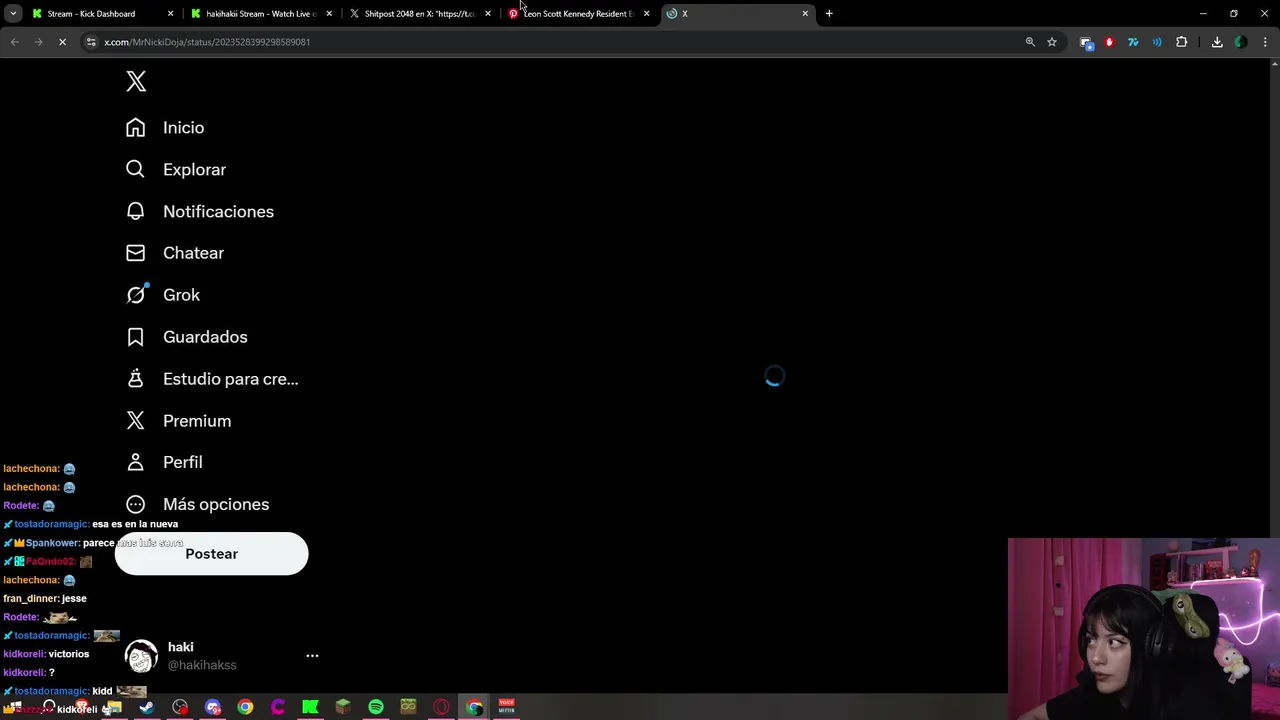Click the browser back arrow
Image resolution: width=1280 pixels, height=720 pixels.
coord(14,42)
